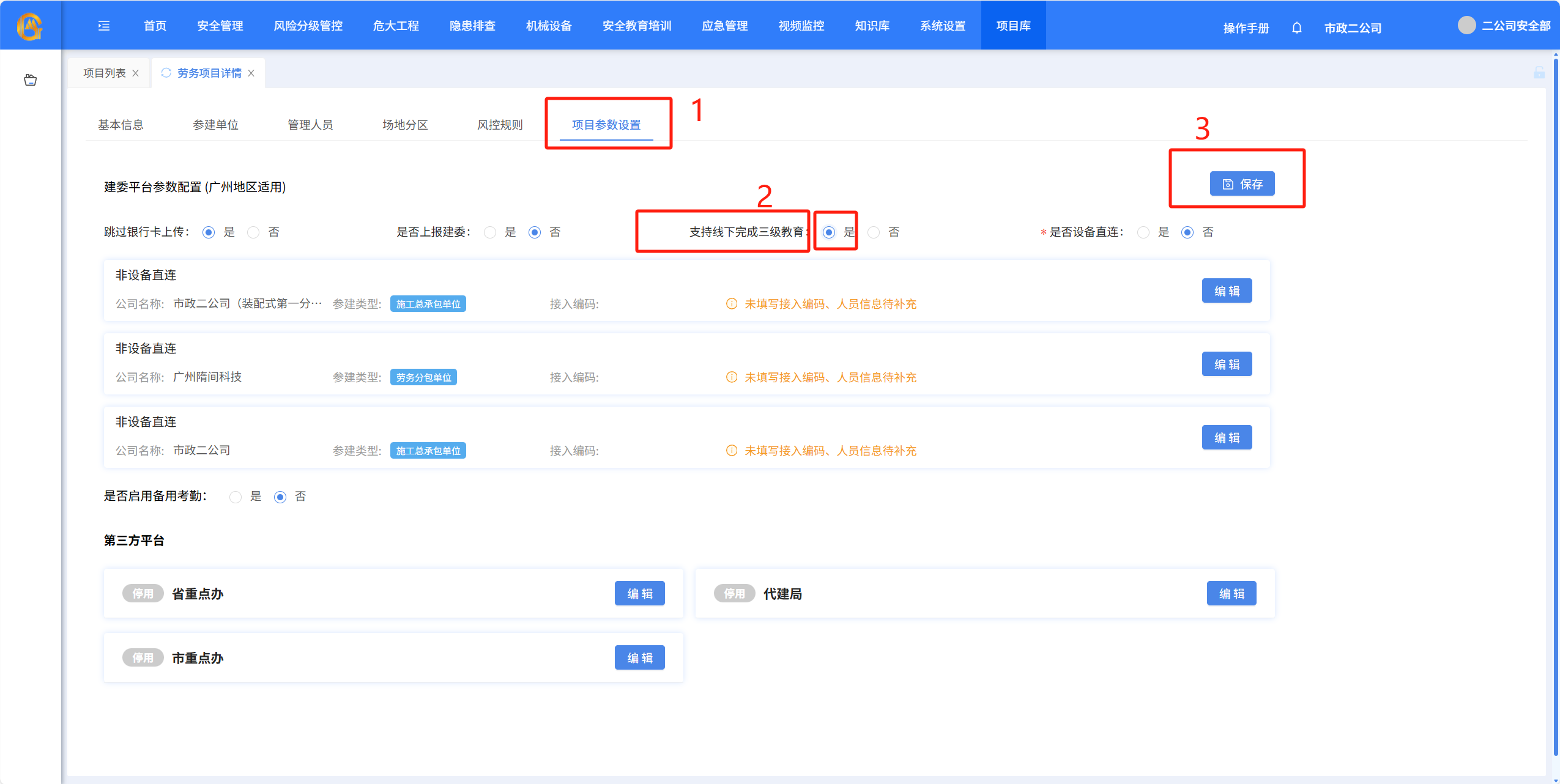Click the basket icon in left sidebar
Screen dimensions: 1560x784
30,80
